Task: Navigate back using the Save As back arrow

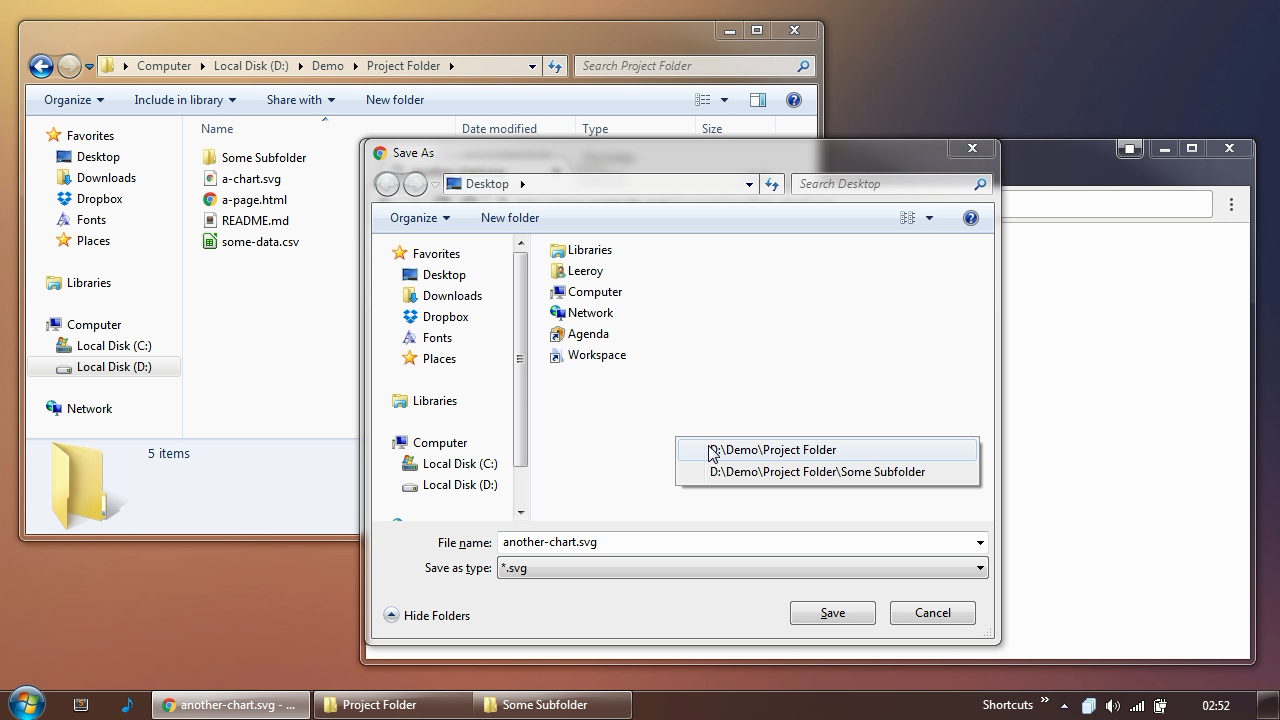Action: (388, 183)
